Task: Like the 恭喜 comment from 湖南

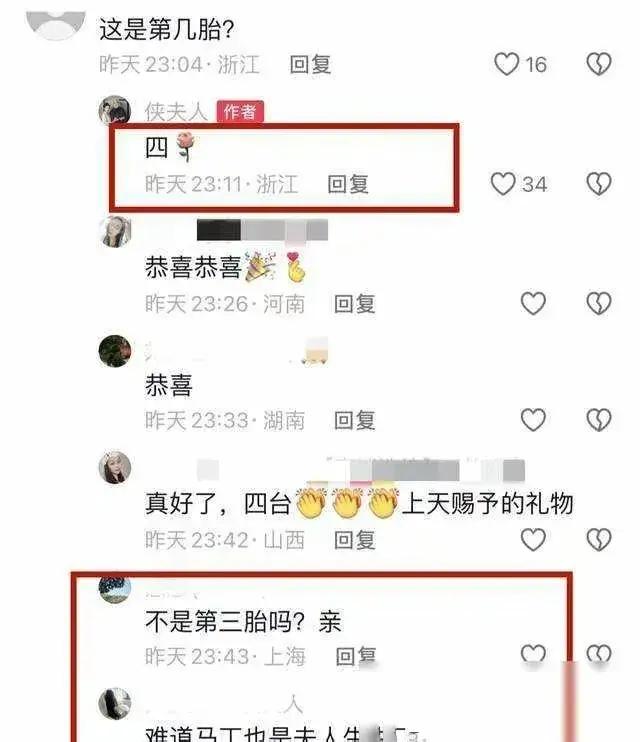Action: click(x=533, y=420)
